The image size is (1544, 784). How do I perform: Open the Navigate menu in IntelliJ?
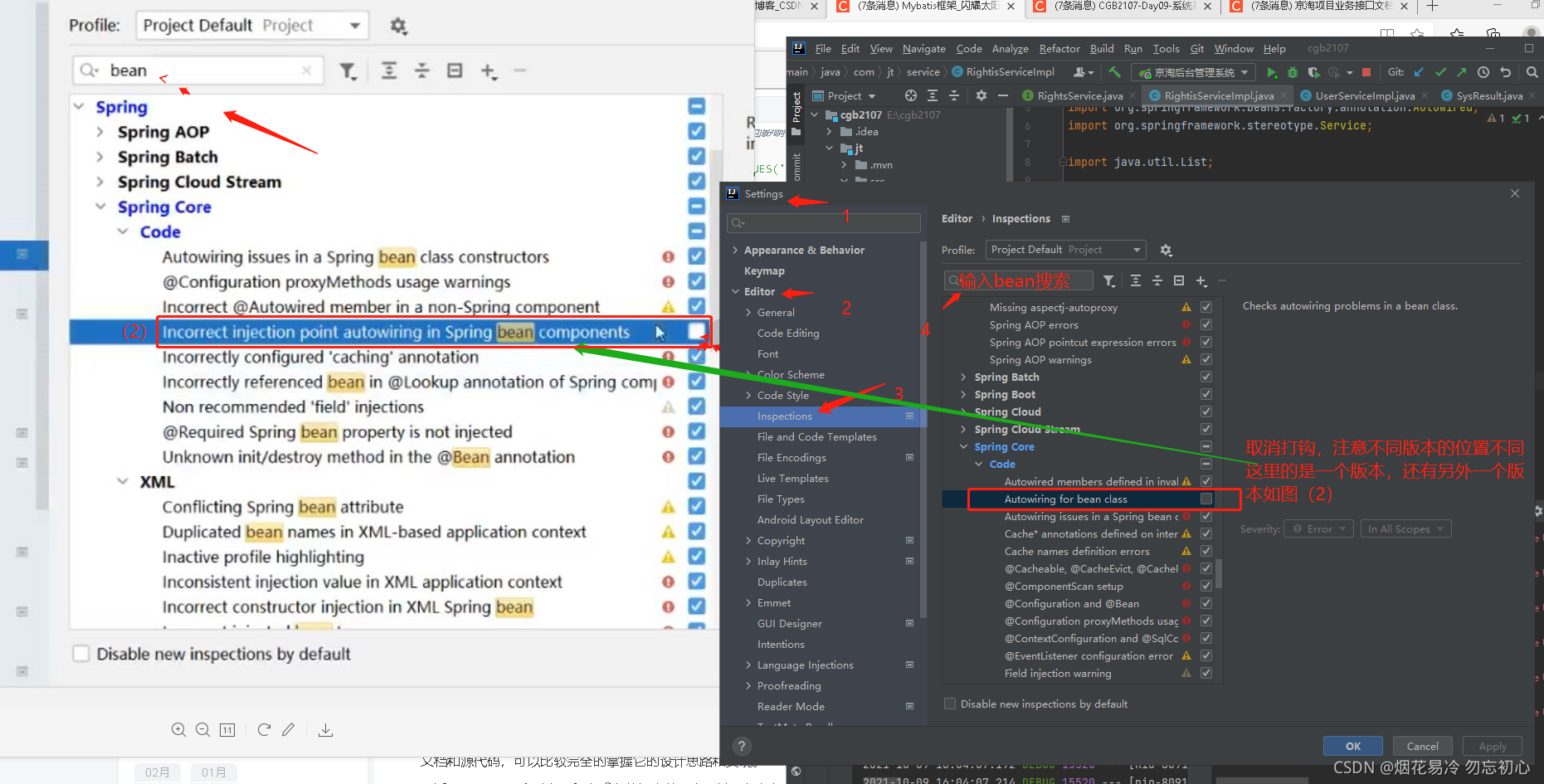pos(923,48)
